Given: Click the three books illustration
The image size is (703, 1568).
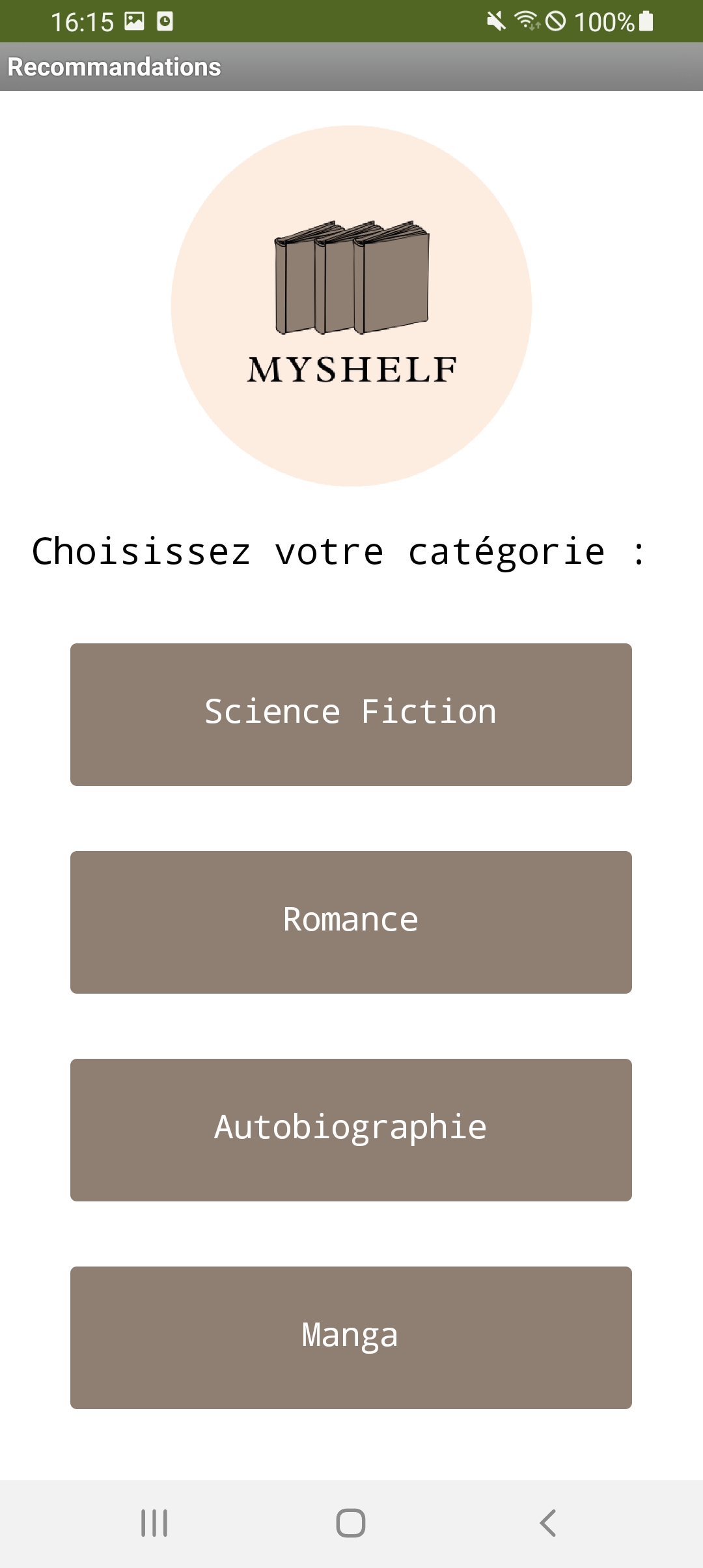Looking at the screenshot, I should 351,277.
